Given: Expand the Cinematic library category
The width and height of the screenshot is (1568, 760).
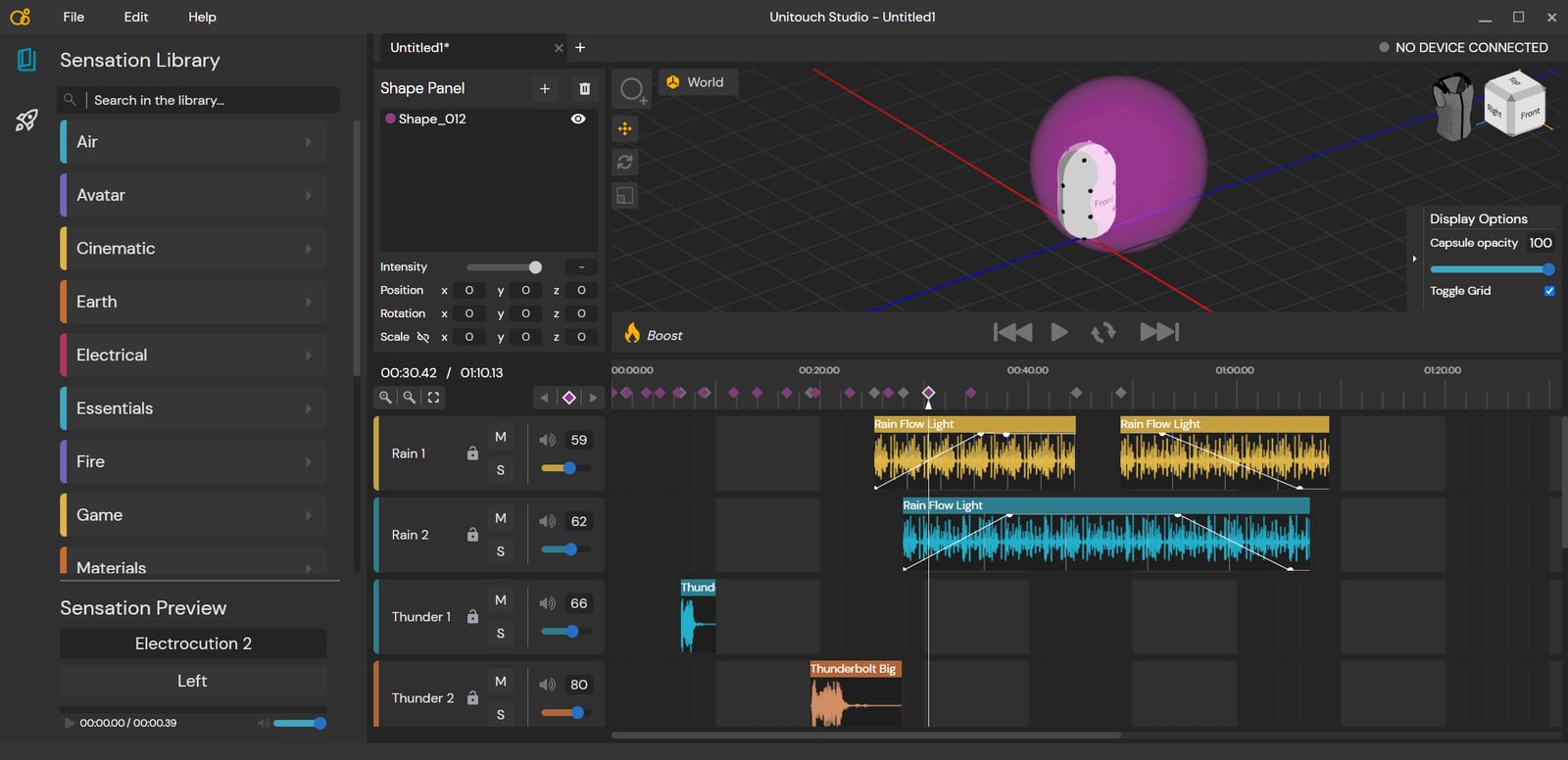Looking at the screenshot, I should tap(193, 249).
